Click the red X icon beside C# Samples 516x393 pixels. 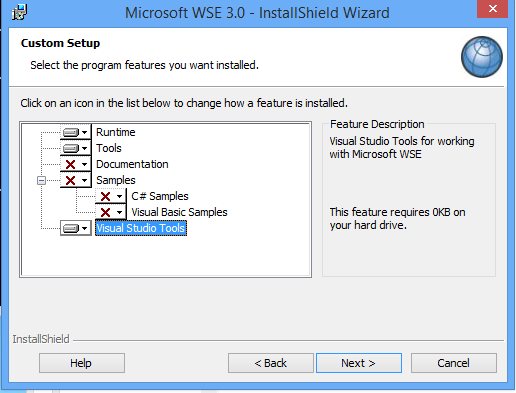coord(105,196)
